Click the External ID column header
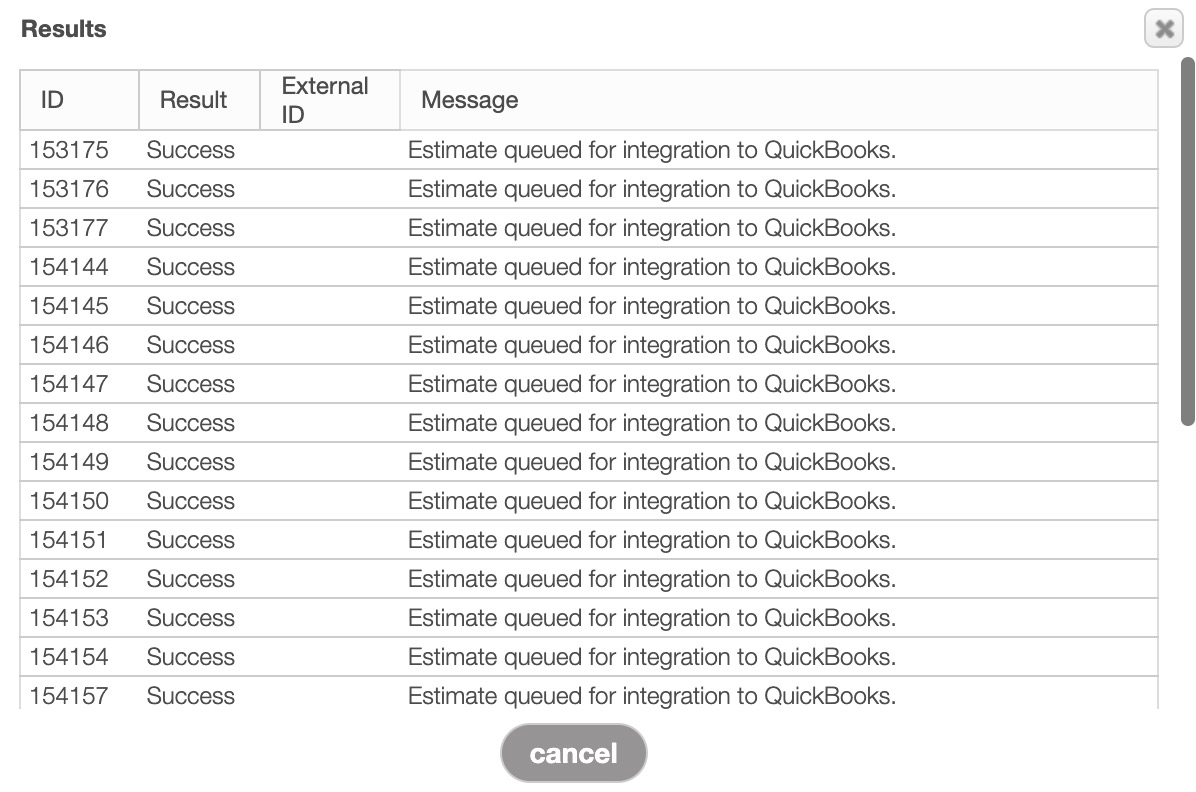The image size is (1196, 792). pyautogui.click(x=325, y=100)
